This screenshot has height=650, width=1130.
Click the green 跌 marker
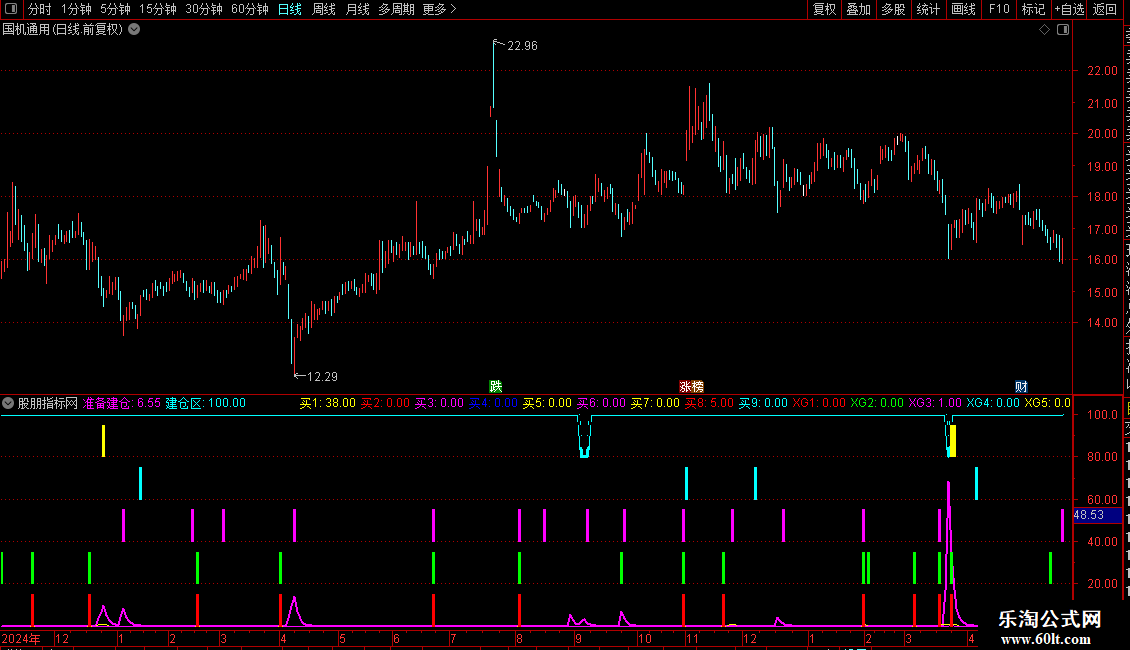[x=495, y=387]
